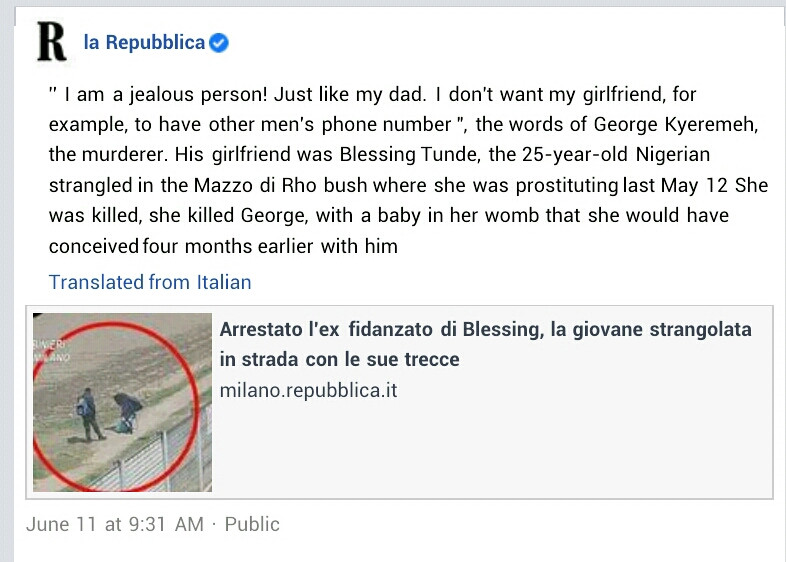Click the last line 'conceived four months earlier with him'
This screenshot has width=786, height=562.
tap(224, 246)
